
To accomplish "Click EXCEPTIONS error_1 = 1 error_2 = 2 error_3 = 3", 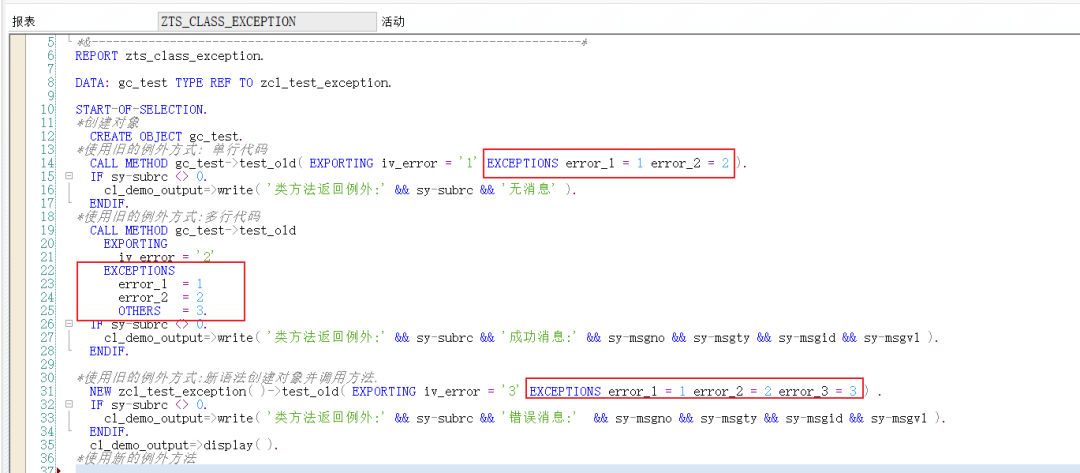I will point(695,391).
